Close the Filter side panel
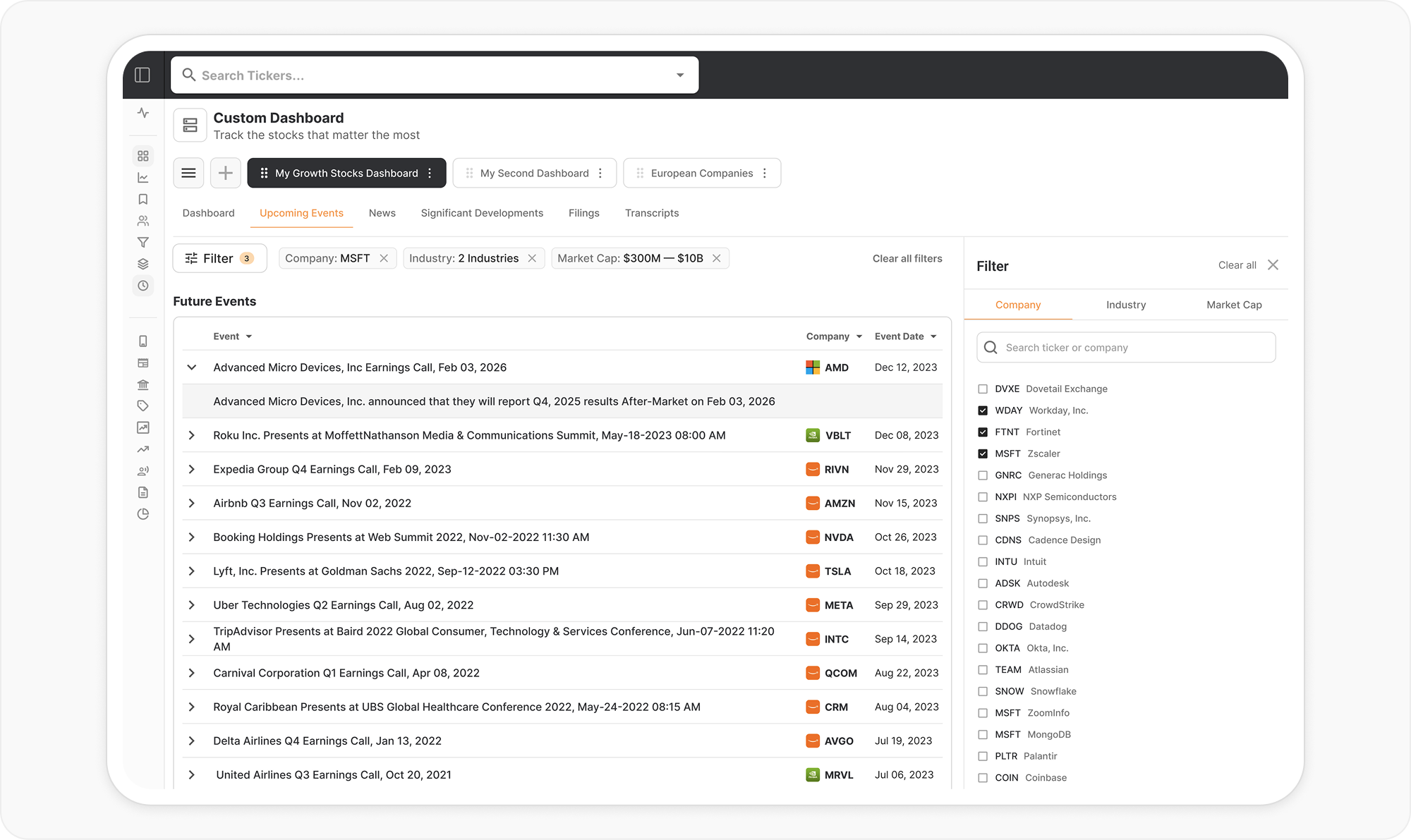The image size is (1411, 840). tap(1273, 265)
